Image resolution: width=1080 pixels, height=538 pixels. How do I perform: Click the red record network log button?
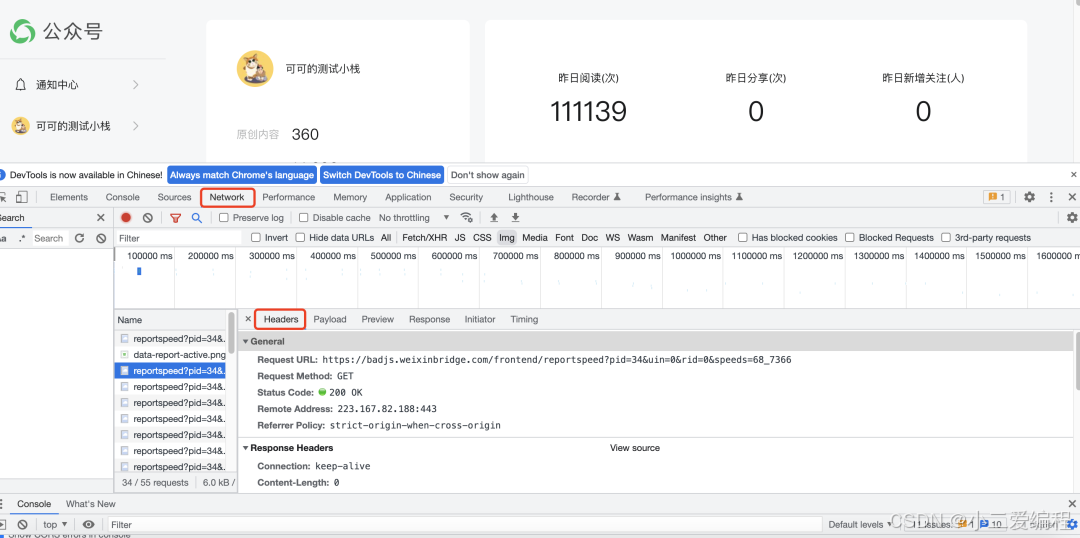click(x=126, y=218)
